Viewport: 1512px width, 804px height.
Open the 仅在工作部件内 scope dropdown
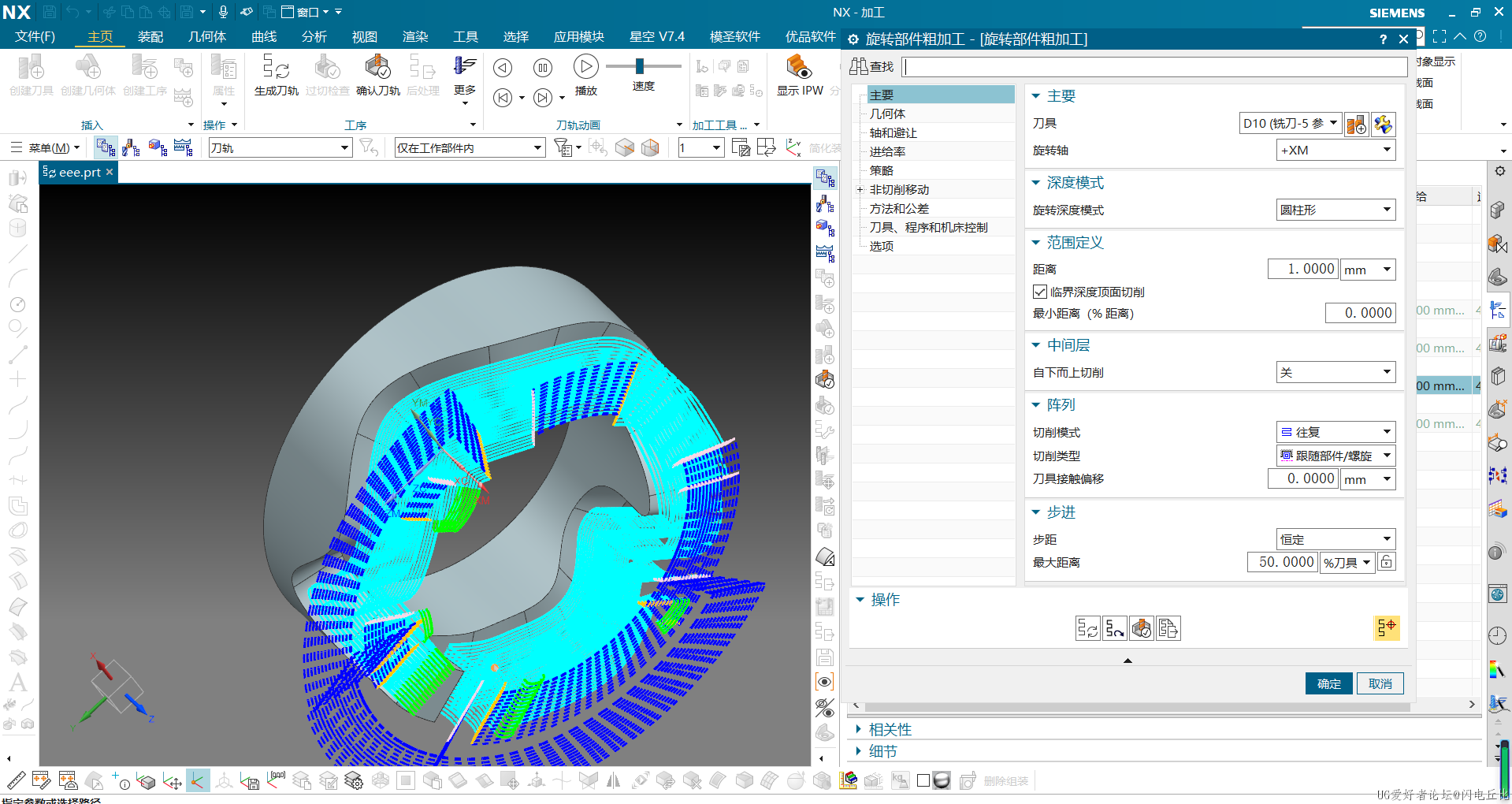coord(470,147)
